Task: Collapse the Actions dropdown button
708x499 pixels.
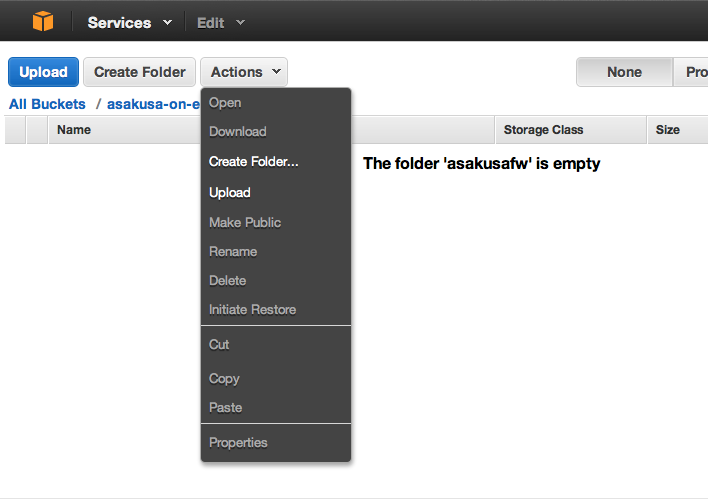Action: [244, 72]
